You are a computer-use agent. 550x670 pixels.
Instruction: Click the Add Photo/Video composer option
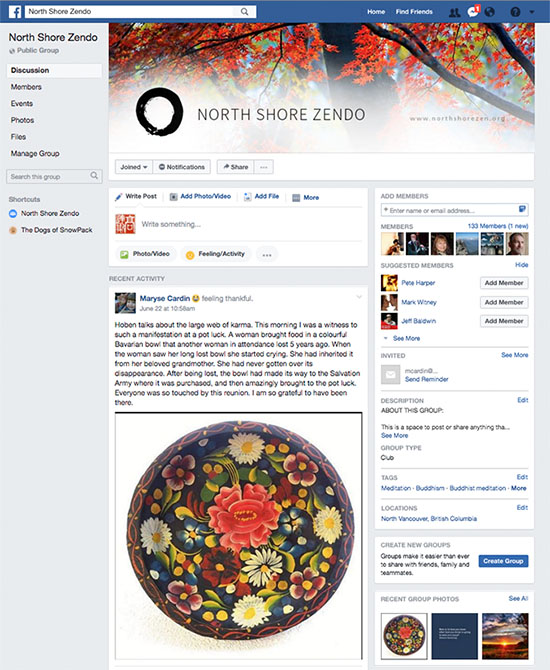[200, 197]
